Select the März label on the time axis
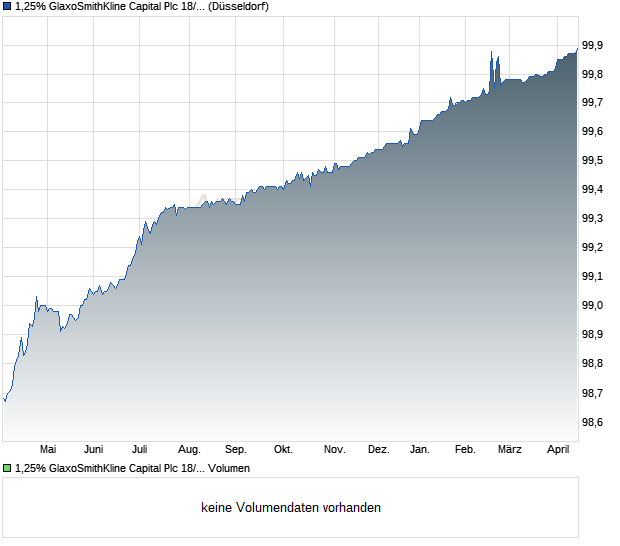This screenshot has width=620, height=546. tap(510, 449)
